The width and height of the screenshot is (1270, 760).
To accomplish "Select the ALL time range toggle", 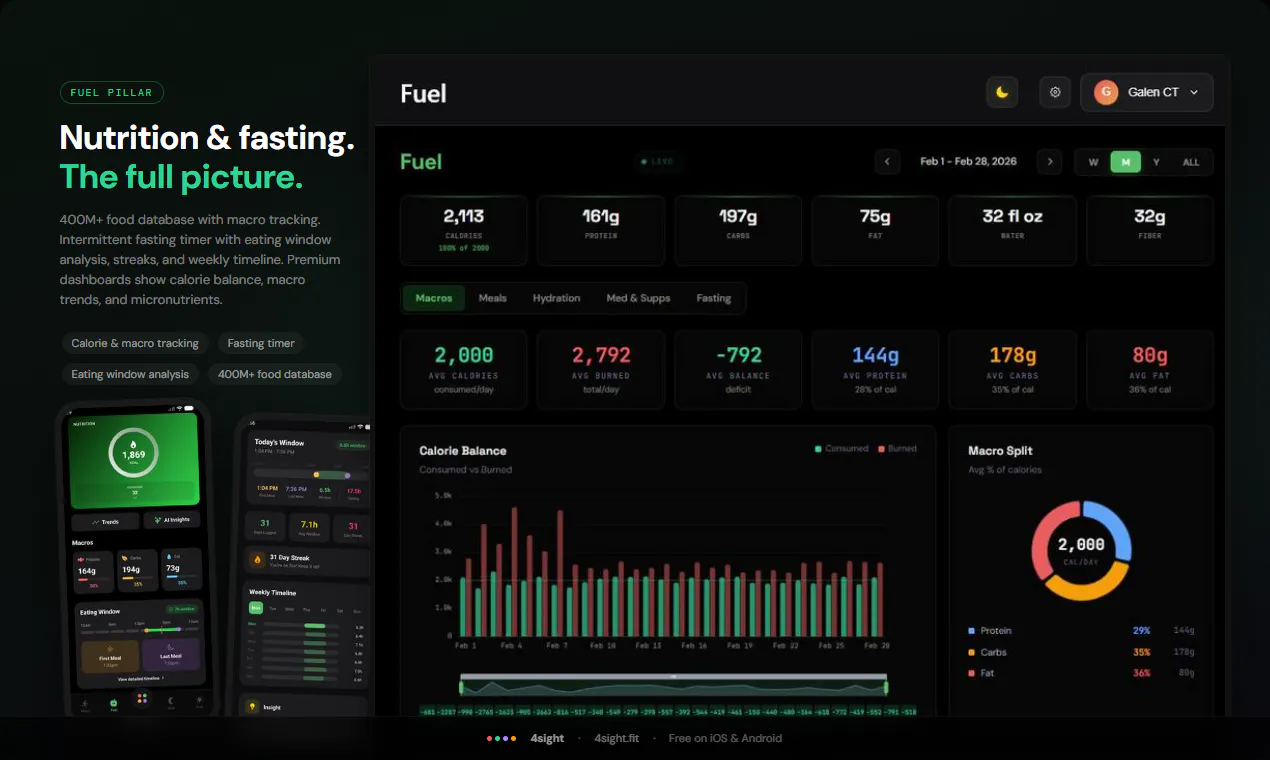I will coord(1191,162).
